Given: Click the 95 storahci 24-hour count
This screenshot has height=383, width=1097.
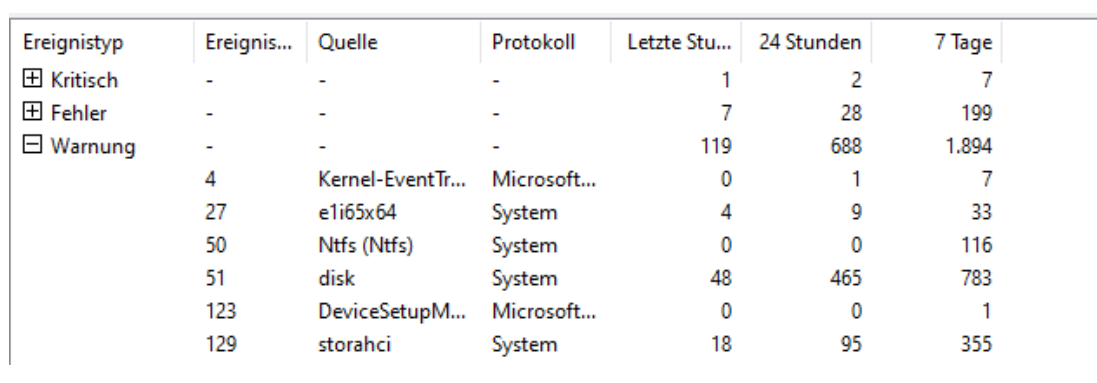Looking at the screenshot, I should [x=851, y=344].
